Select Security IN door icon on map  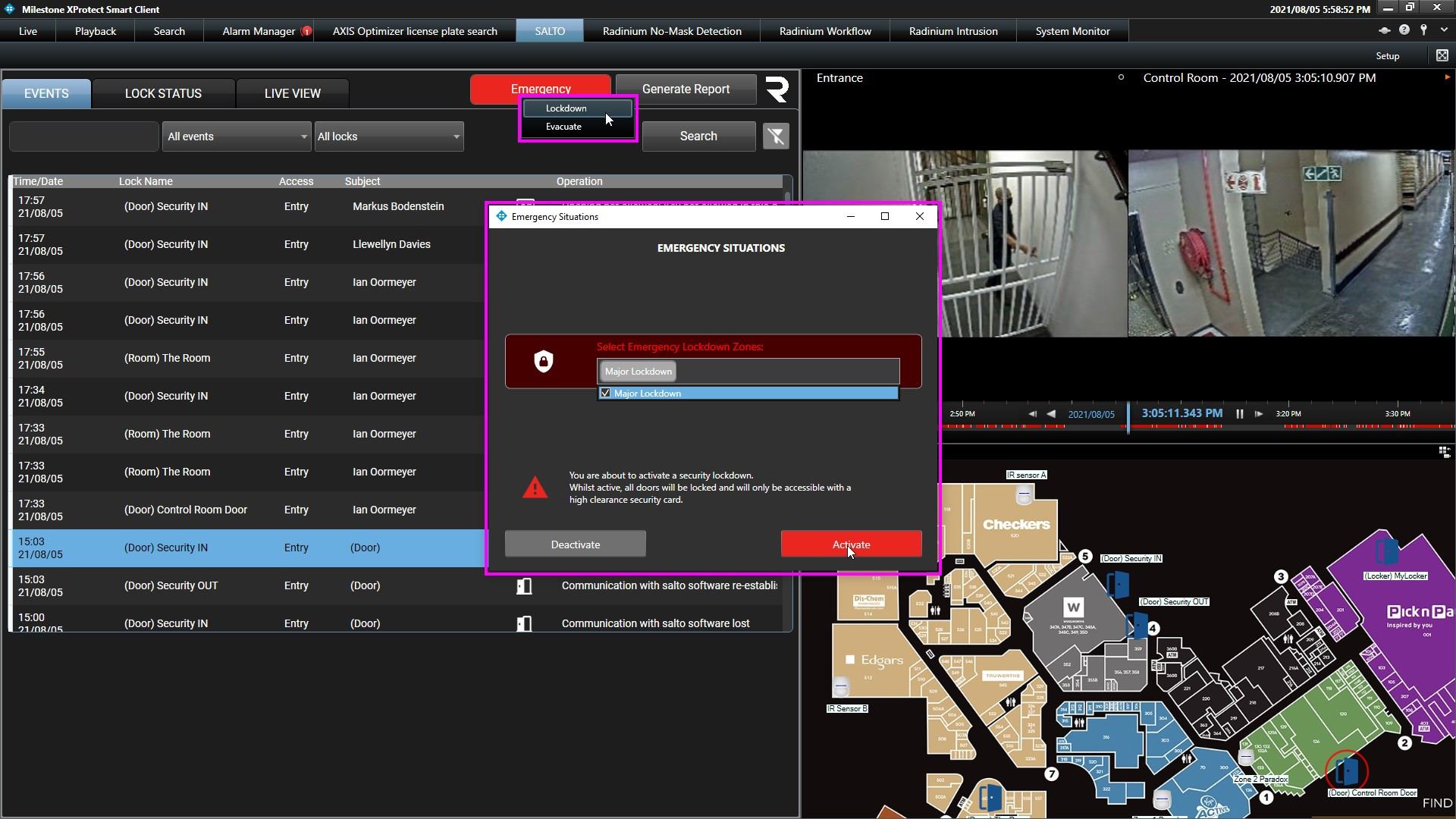1118,585
